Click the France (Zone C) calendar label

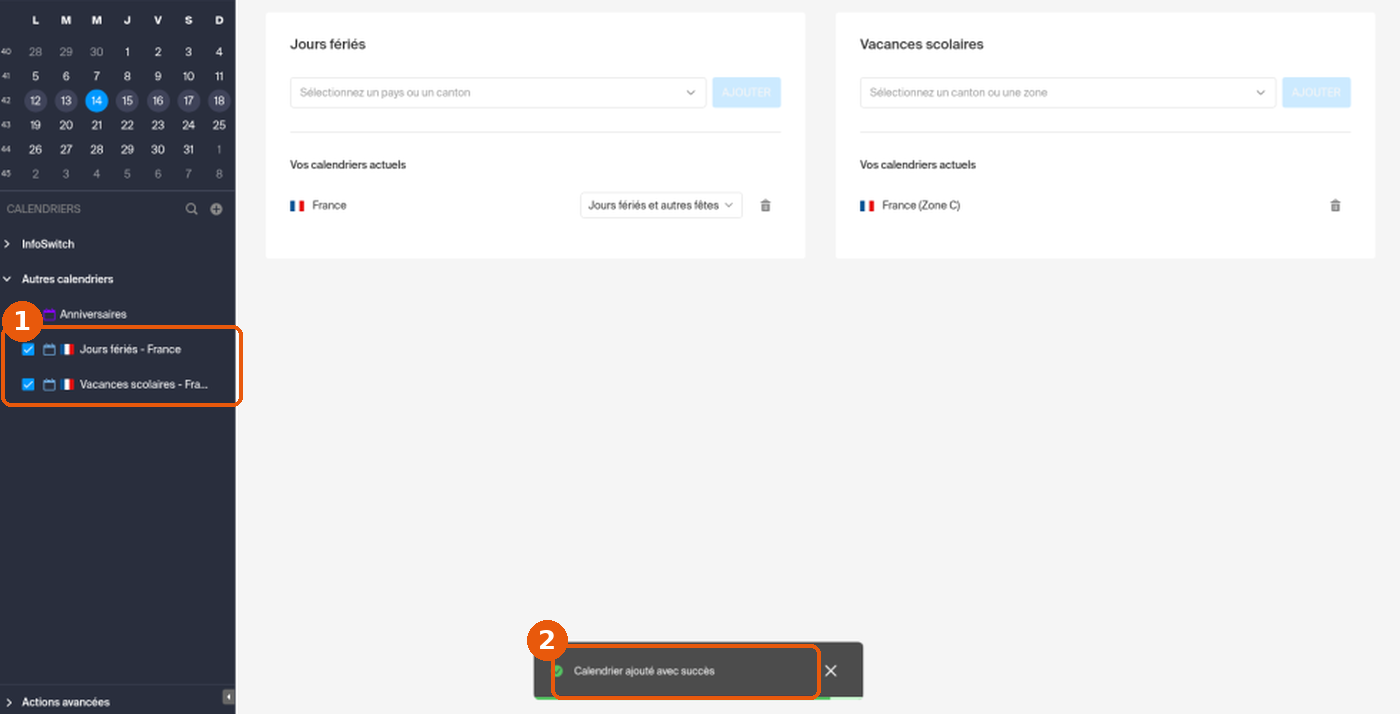(921, 205)
